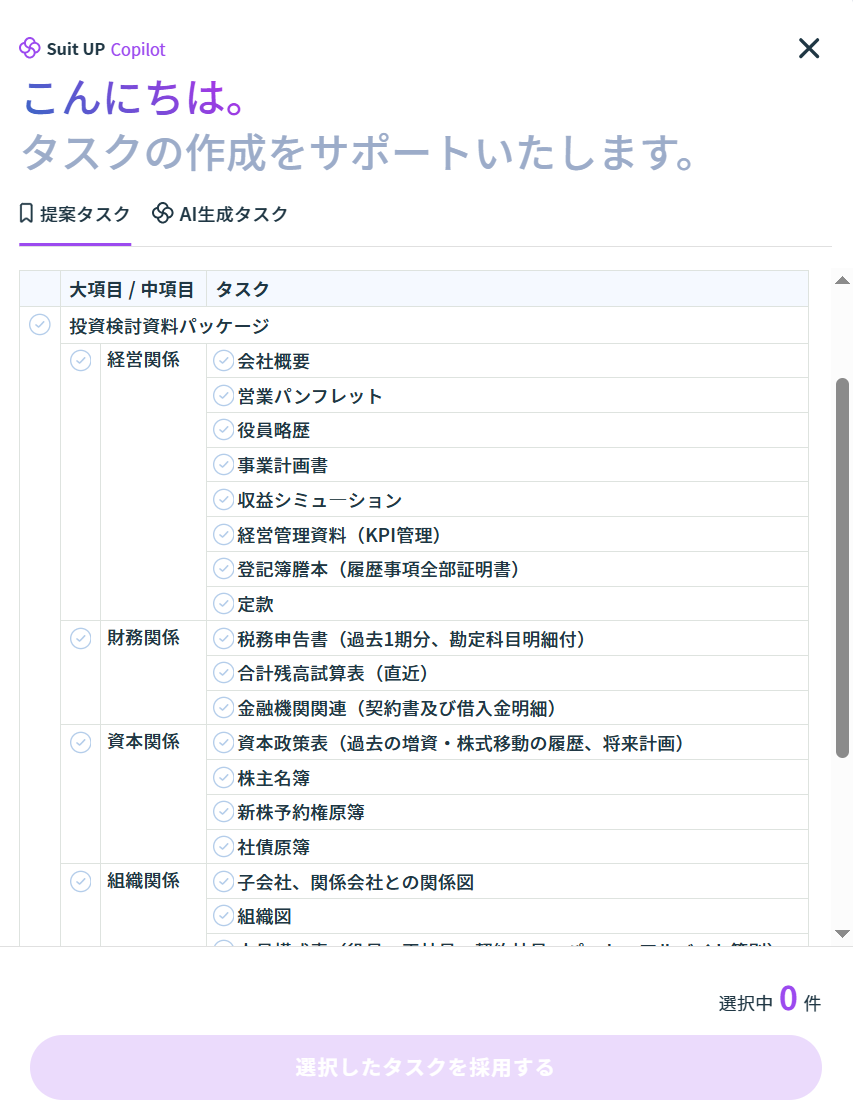
Task: Click the scrollbar down arrow
Action: 842,933
